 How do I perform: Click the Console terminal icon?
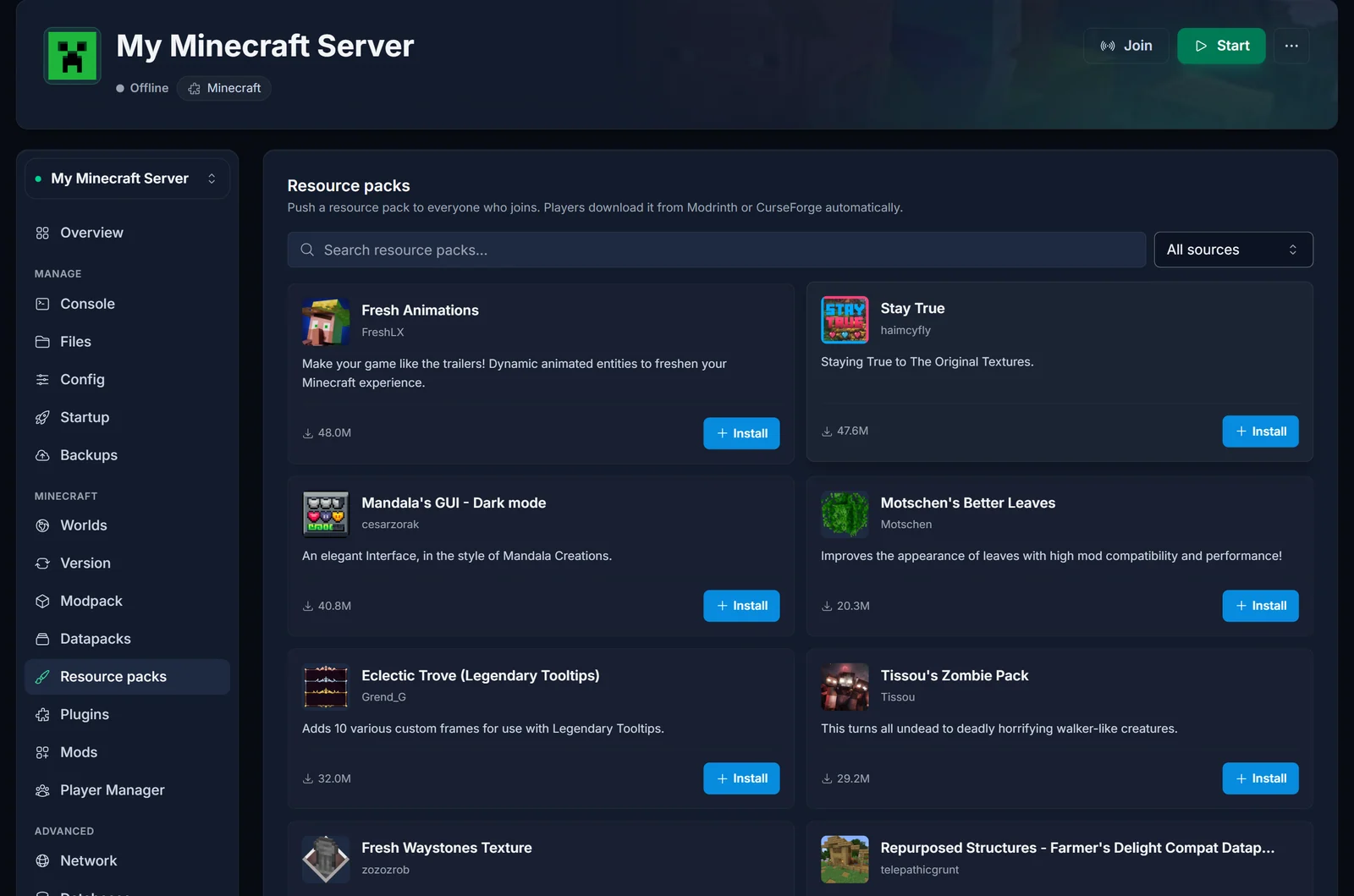42,304
